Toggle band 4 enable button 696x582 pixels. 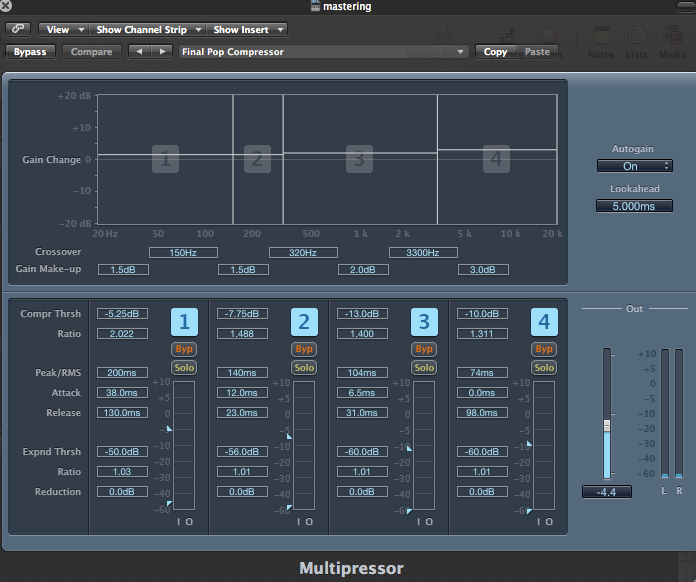tap(544, 322)
